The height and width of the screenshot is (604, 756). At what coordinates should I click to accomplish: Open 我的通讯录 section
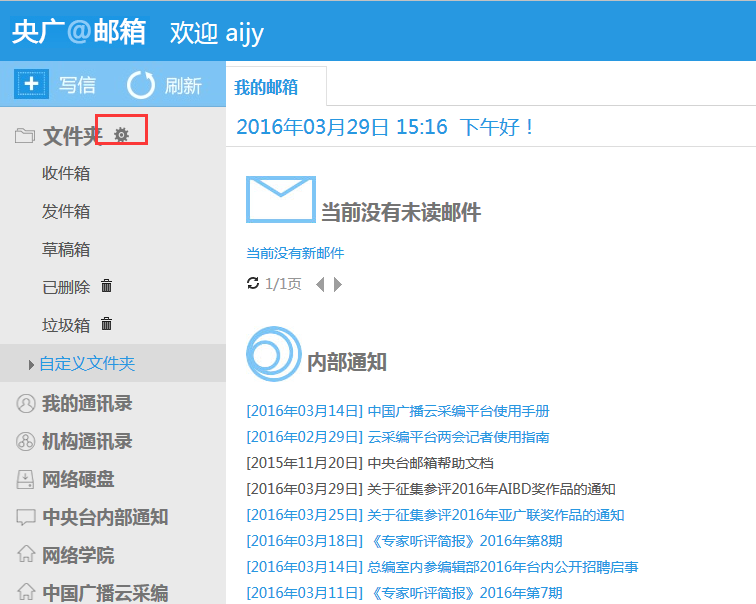87,403
